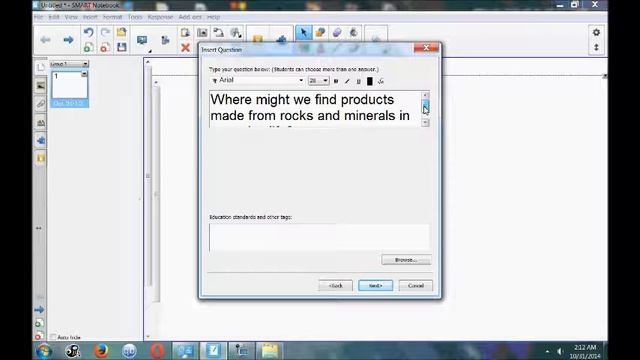This screenshot has width=640, height=360.
Task: Toggle the Auto-hide checkbox
Action: 53,337
